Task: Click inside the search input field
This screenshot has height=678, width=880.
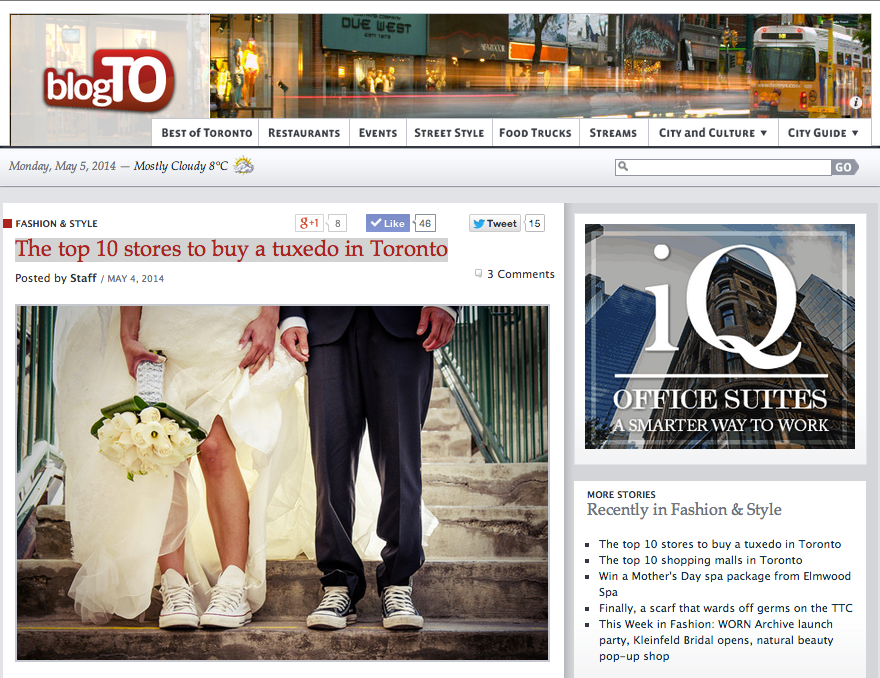Action: tap(720, 166)
